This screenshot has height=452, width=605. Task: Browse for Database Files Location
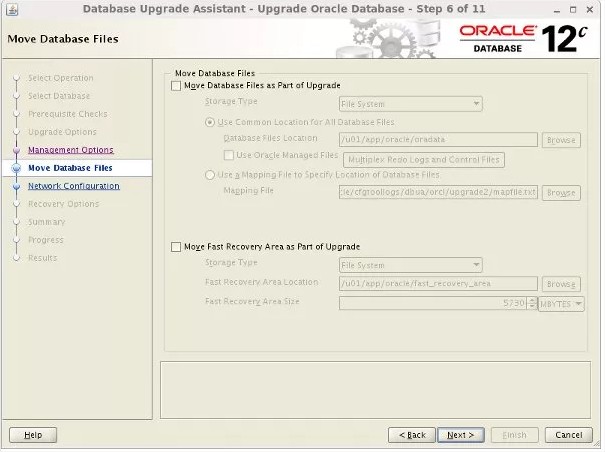(x=561, y=140)
